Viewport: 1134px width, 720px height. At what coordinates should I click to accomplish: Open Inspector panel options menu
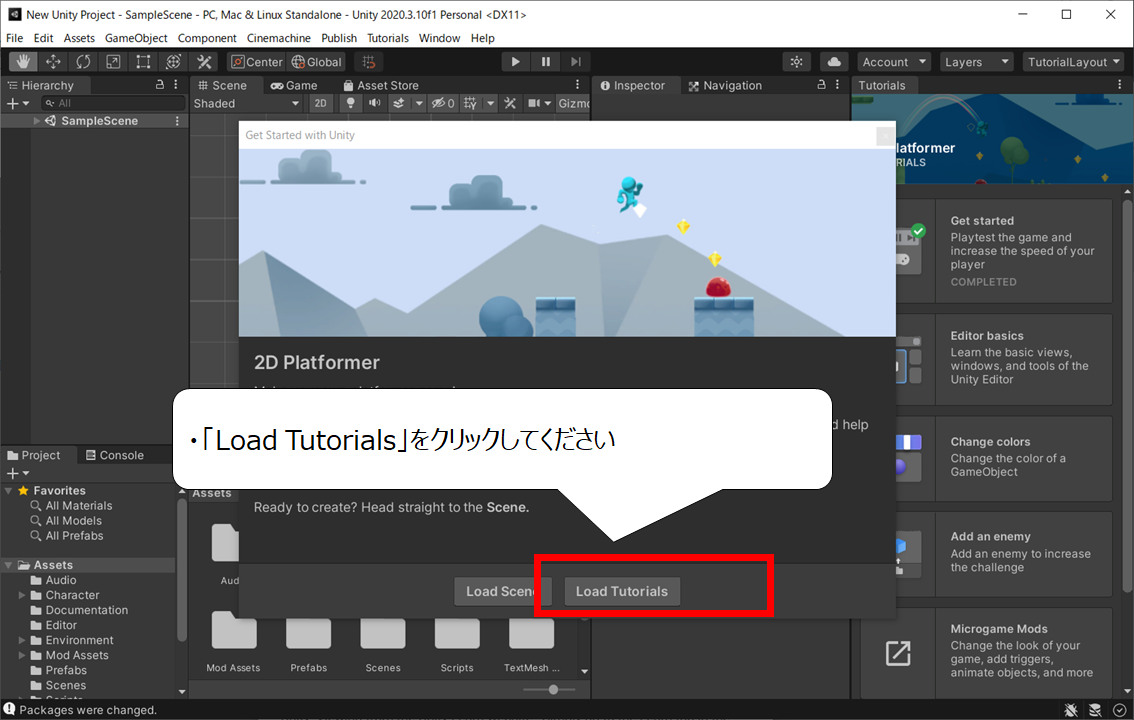coord(837,85)
